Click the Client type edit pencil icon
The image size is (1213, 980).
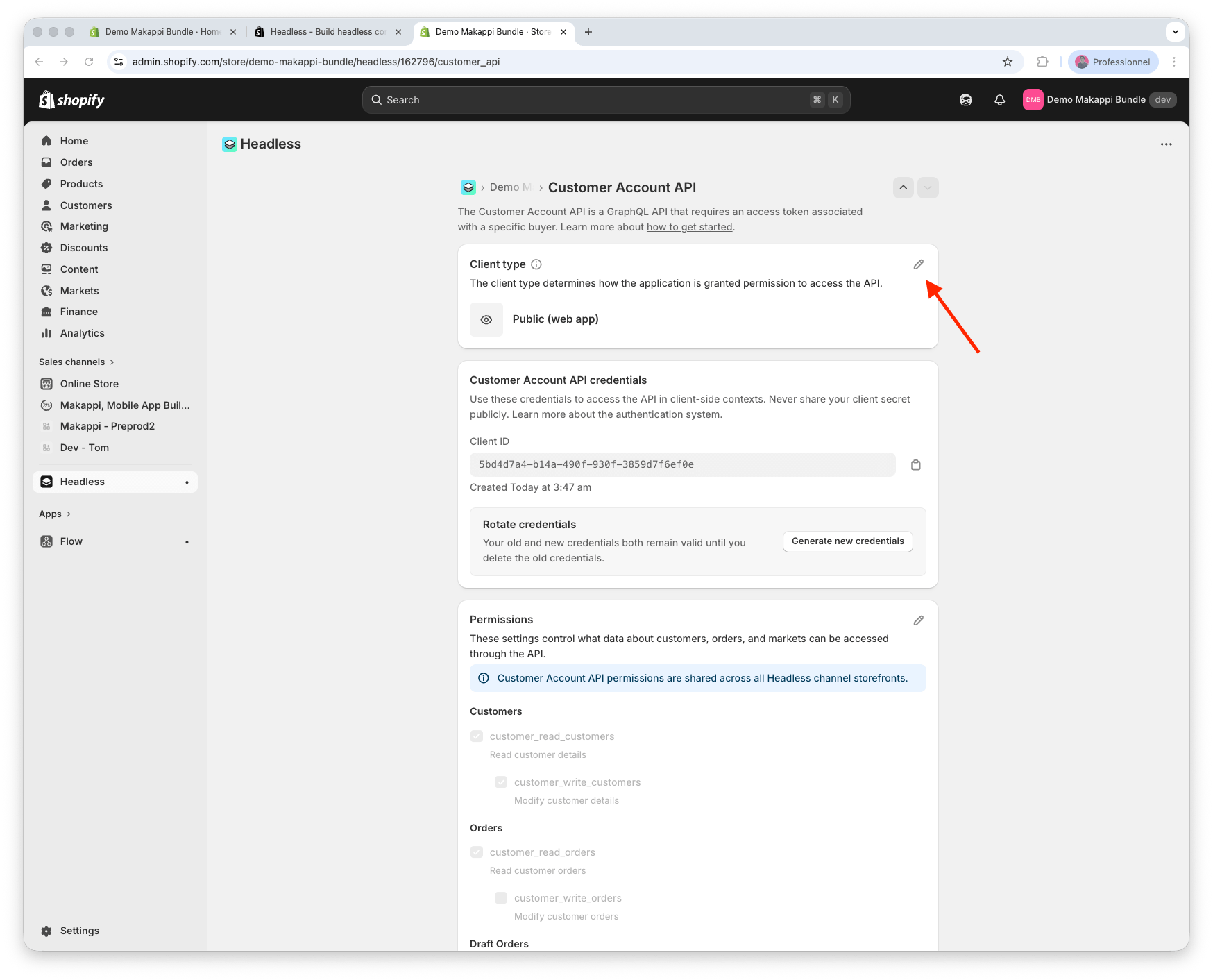918,264
